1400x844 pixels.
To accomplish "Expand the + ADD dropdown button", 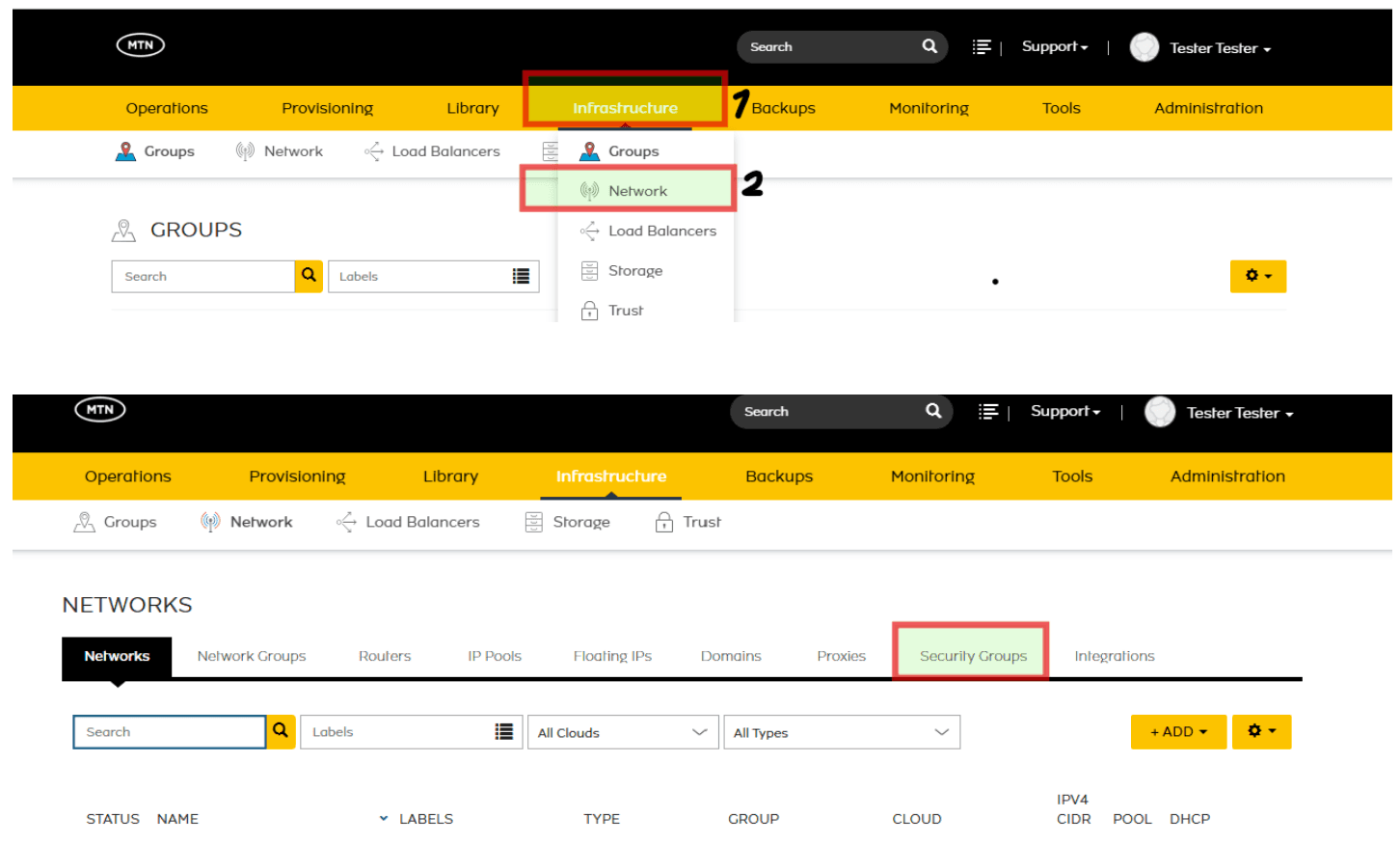I will tap(1178, 732).
